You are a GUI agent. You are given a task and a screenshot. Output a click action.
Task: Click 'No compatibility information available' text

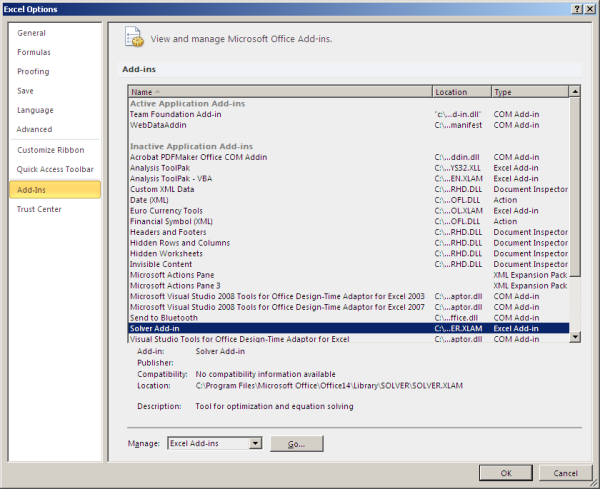(266, 374)
